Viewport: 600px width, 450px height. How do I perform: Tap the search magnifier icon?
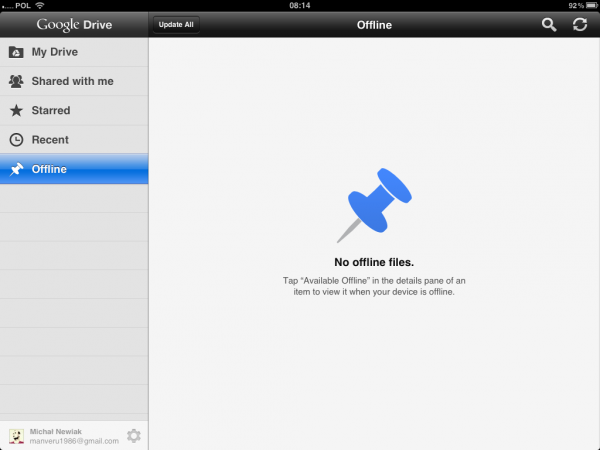click(549, 24)
